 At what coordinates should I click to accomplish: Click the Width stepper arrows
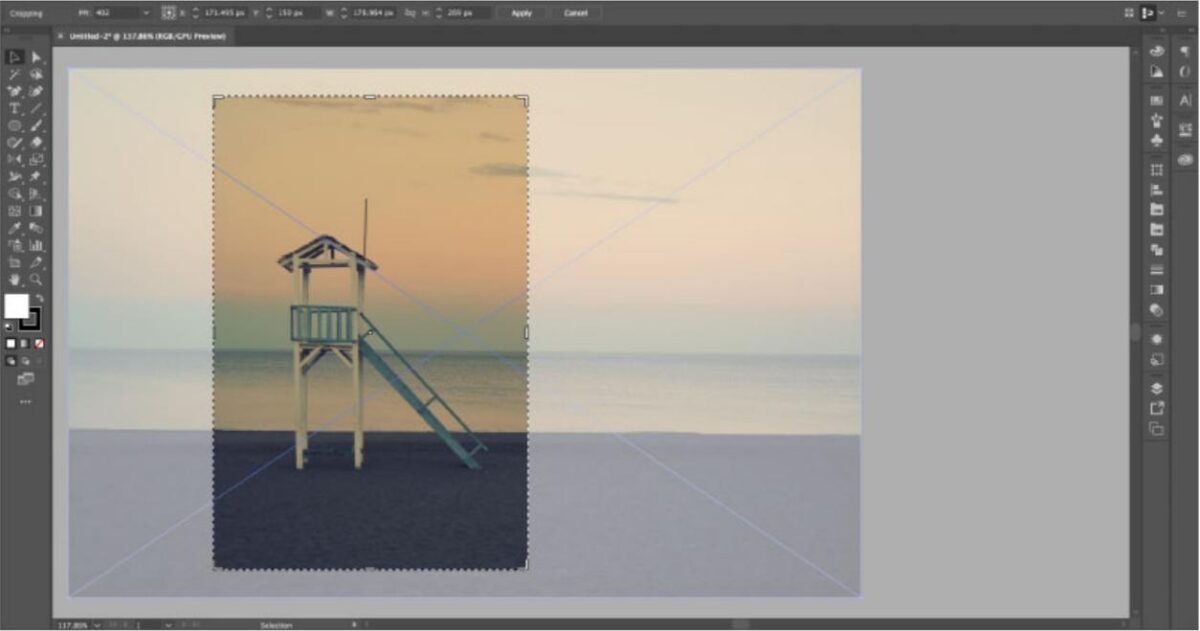point(343,13)
